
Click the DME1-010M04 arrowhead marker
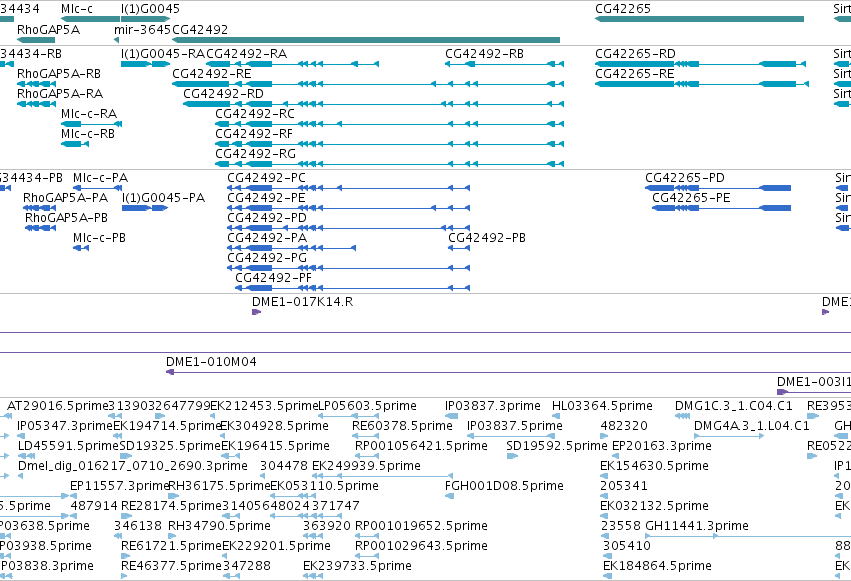(x=170, y=372)
